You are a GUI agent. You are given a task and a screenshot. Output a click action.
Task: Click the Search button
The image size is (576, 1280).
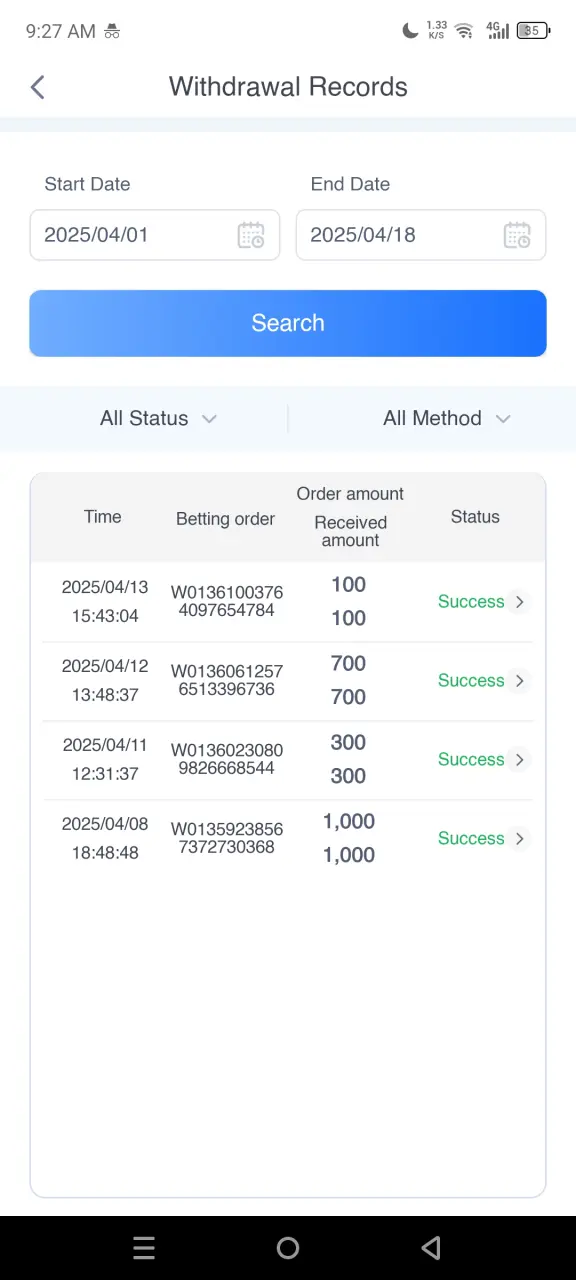point(288,323)
